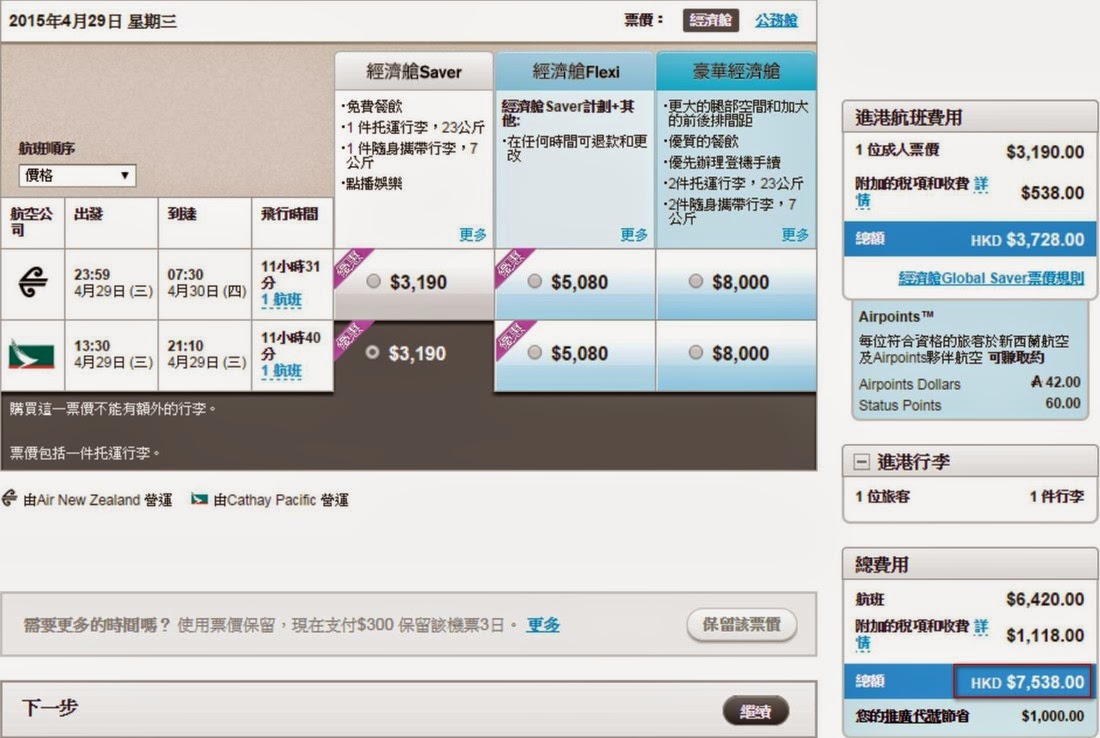This screenshot has width=1100, height=738.
Task: Switch to 公務艙 fare tab
Action: (x=776, y=20)
